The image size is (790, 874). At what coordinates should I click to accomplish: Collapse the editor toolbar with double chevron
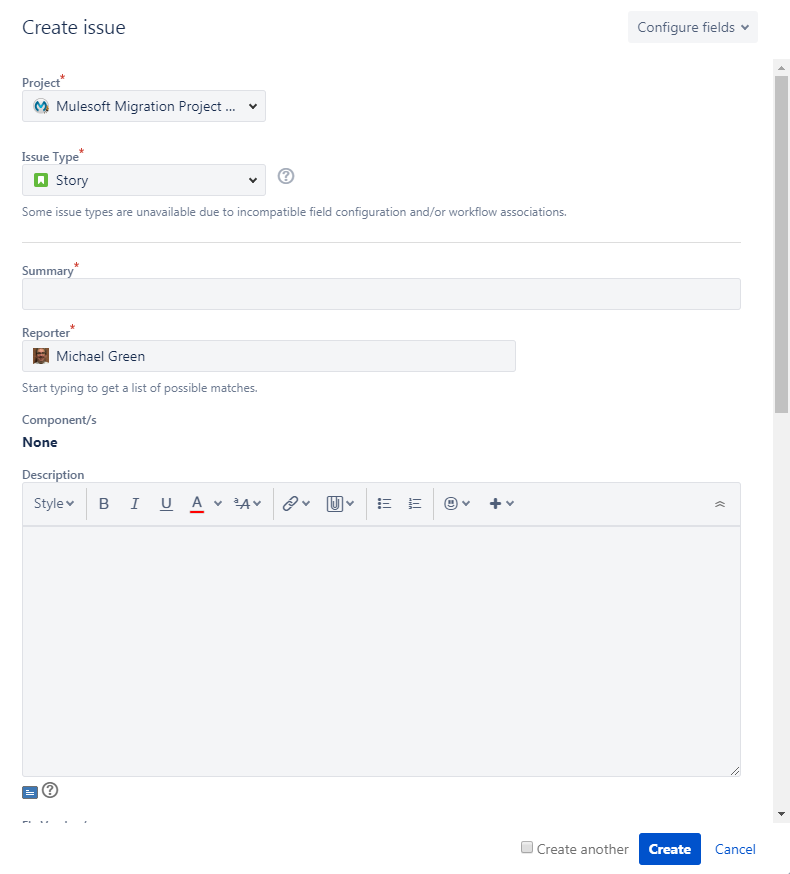point(720,504)
